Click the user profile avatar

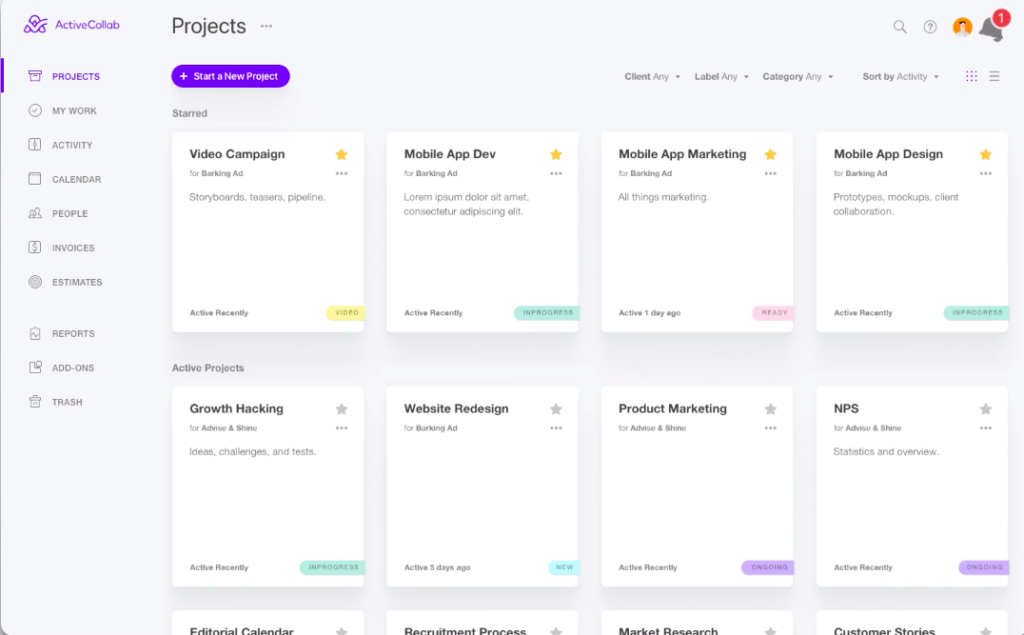click(962, 27)
